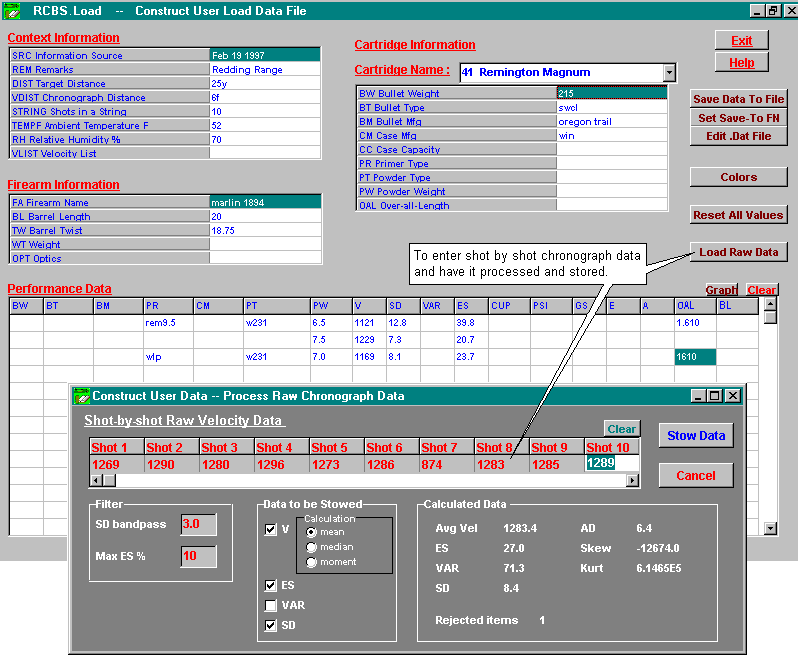The width and height of the screenshot is (800, 658).
Task: Click the Cartridge Name combo box text
Action: pyautogui.click(x=562, y=72)
